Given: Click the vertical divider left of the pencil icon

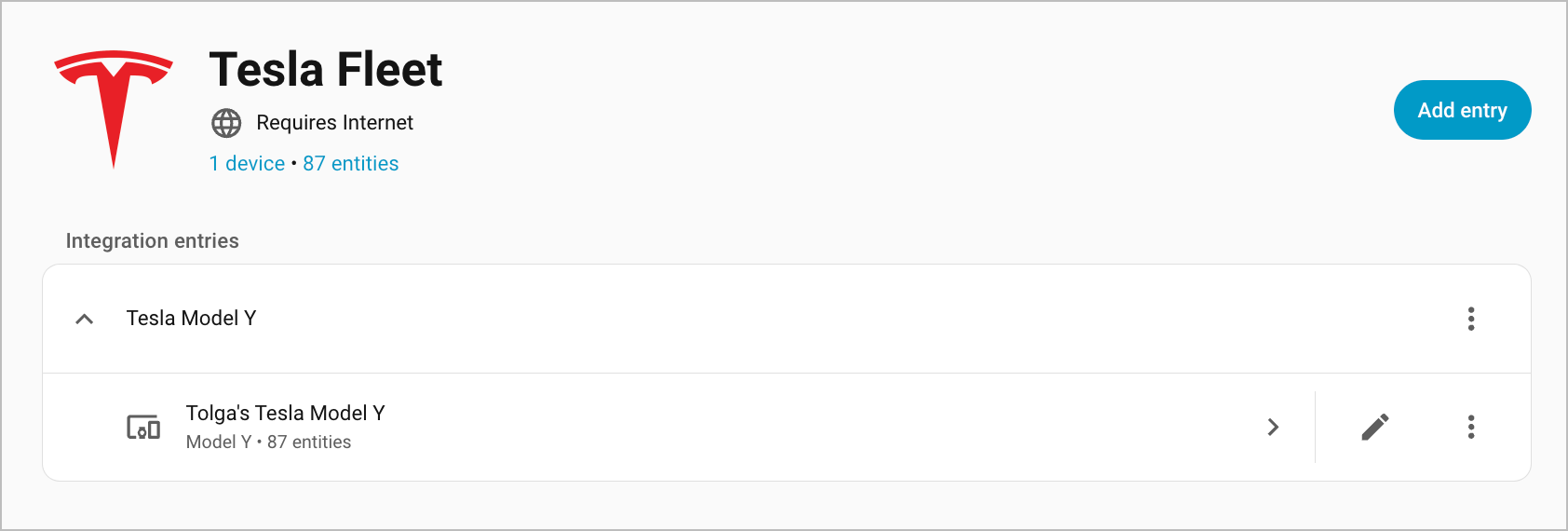Looking at the screenshot, I should [1315, 427].
